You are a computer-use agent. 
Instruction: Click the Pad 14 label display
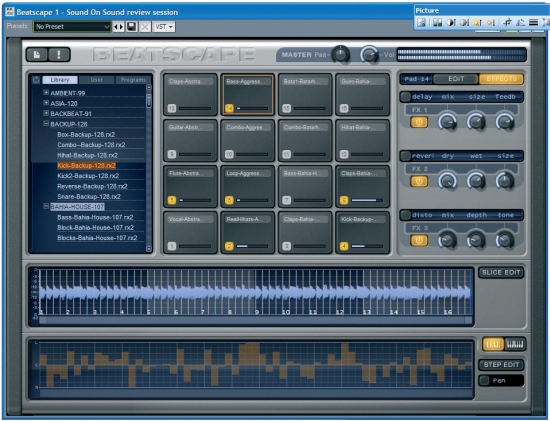(x=416, y=79)
